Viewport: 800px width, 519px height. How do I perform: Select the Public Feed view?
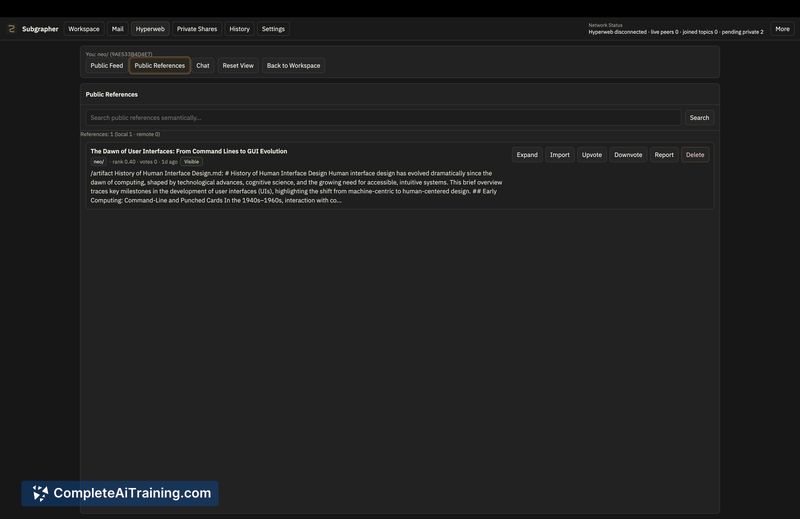pyautogui.click(x=107, y=65)
